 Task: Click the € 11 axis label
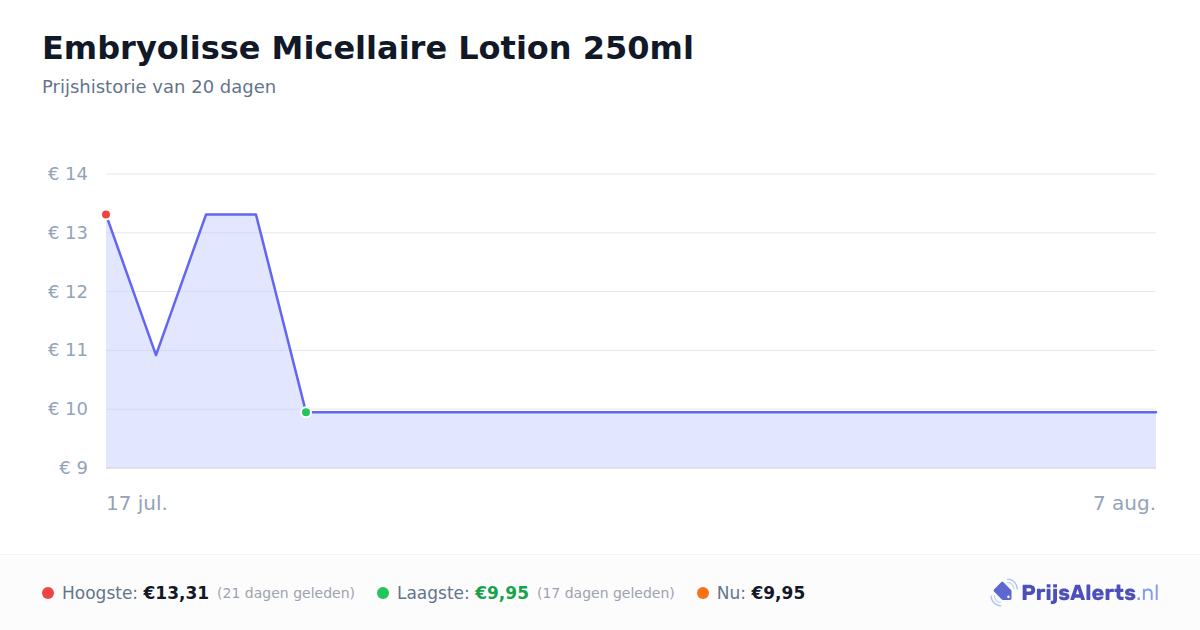pyautogui.click(x=68, y=350)
